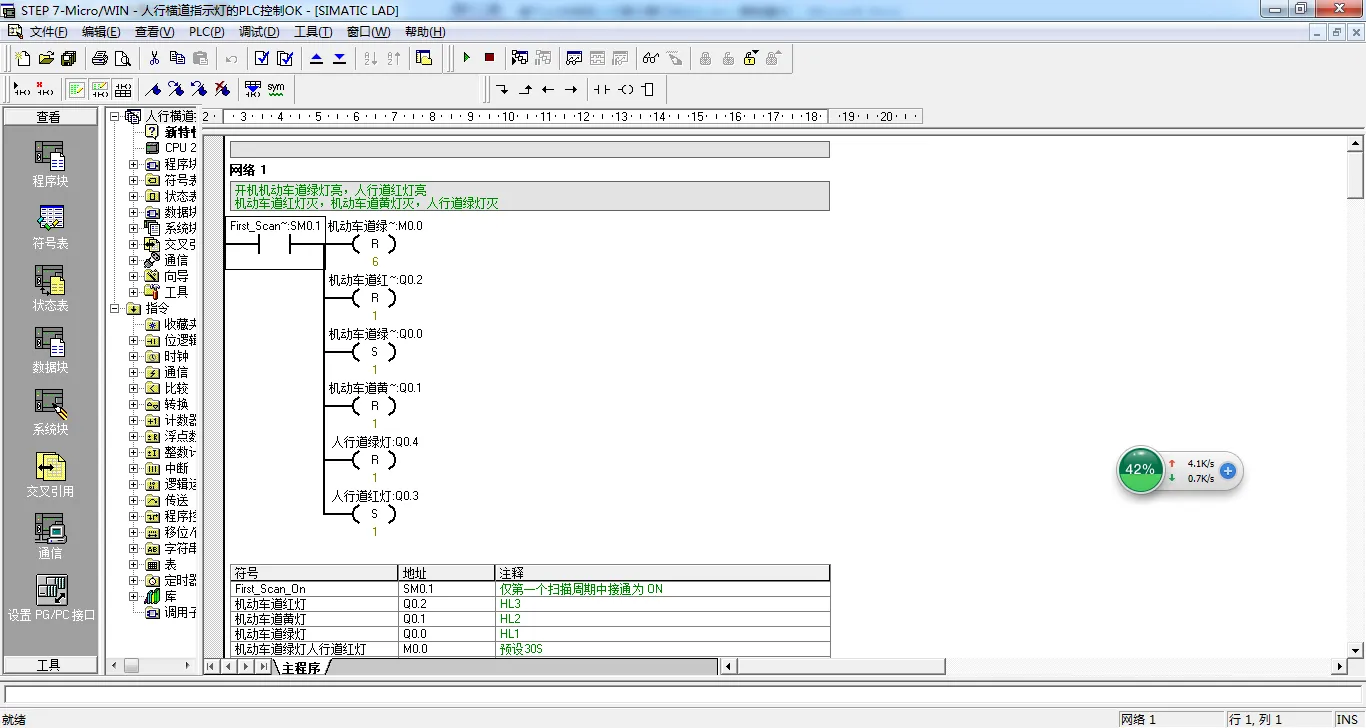Image resolution: width=1366 pixels, height=728 pixels.
Task: Switch to the 主程序 tab
Action: coord(301,667)
